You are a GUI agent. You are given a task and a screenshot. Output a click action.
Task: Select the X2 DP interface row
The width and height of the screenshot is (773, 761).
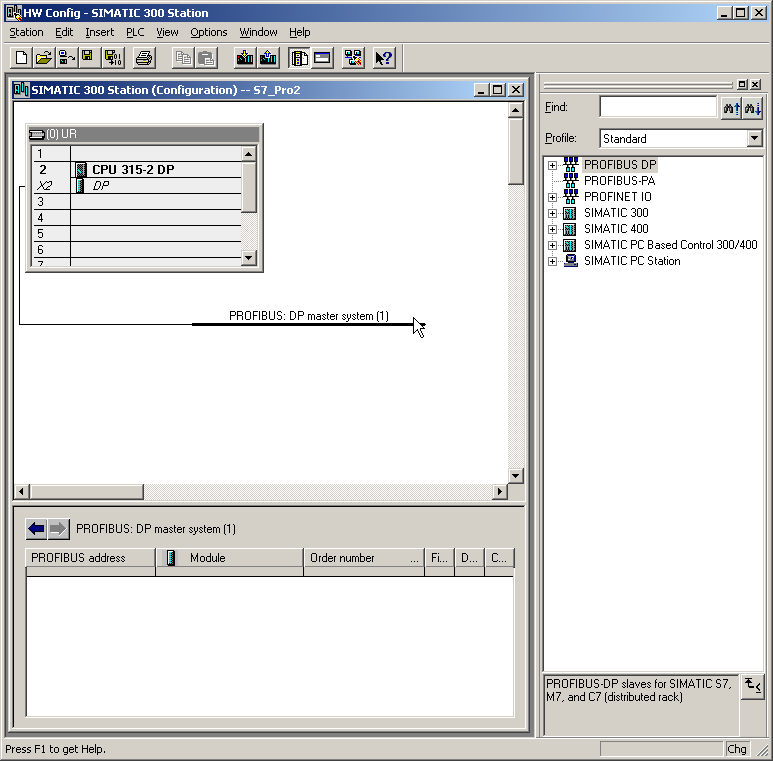pyautogui.click(x=137, y=186)
